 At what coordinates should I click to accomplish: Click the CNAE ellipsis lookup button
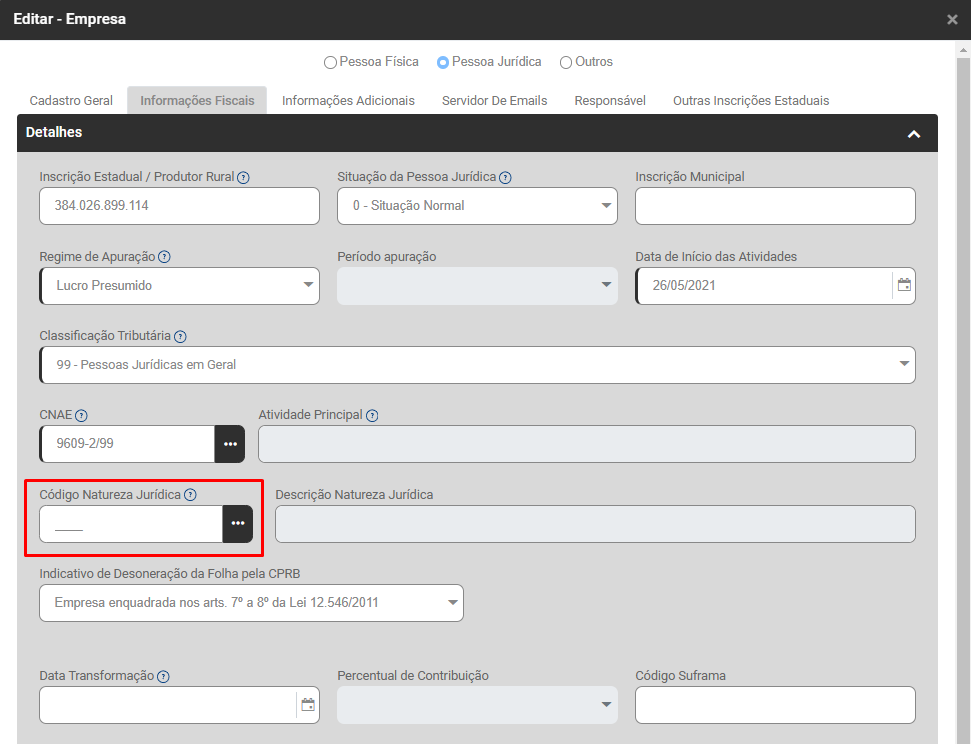(229, 444)
